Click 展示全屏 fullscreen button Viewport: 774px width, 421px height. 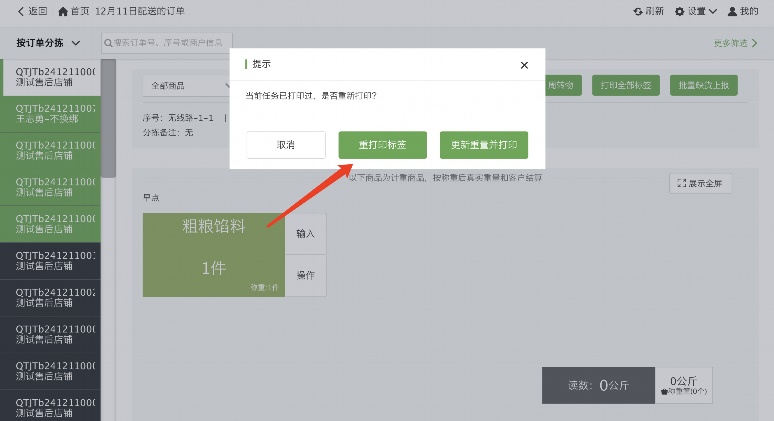(700, 184)
